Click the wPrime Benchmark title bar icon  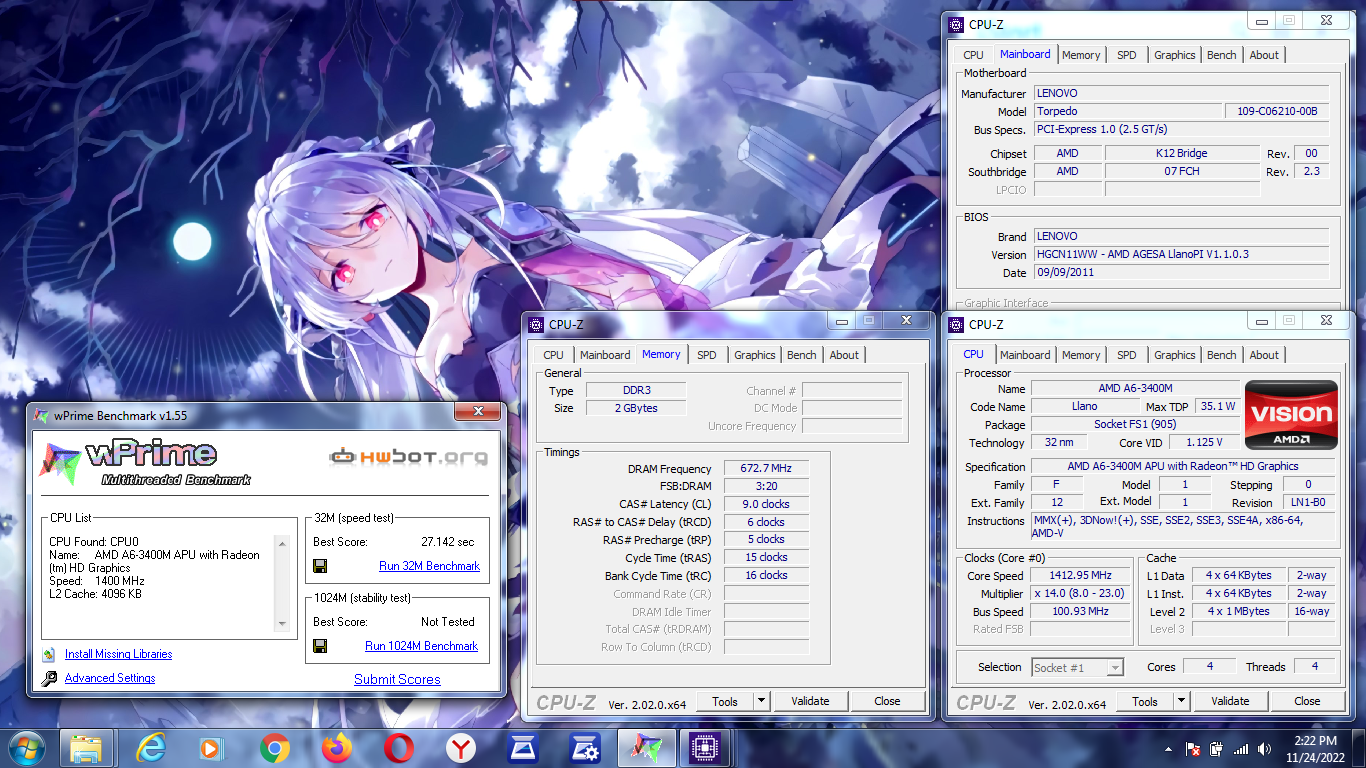(41, 414)
